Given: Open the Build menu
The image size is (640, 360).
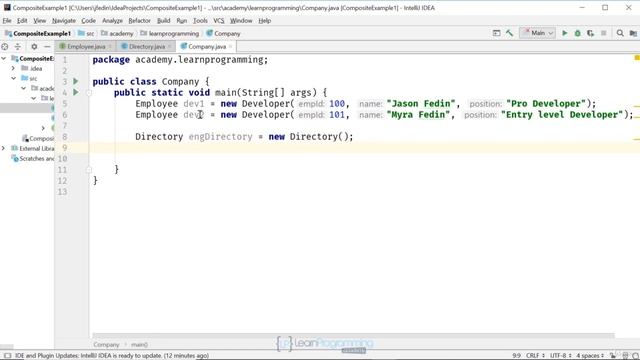Looking at the screenshot, I should [163, 20].
